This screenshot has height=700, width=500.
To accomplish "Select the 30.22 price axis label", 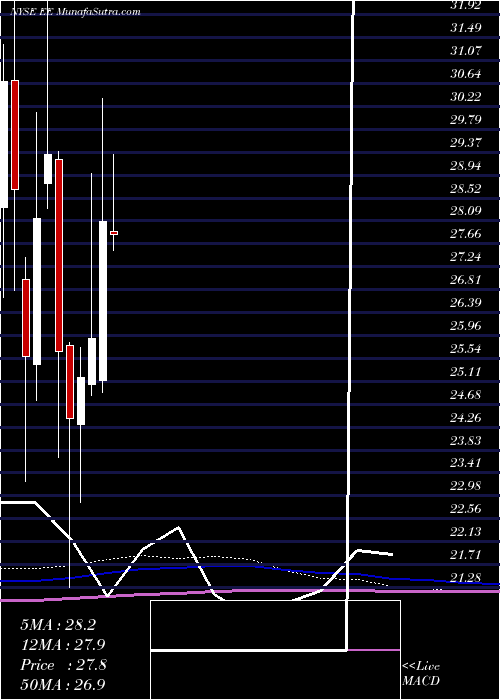I will pyautogui.click(x=467, y=96).
